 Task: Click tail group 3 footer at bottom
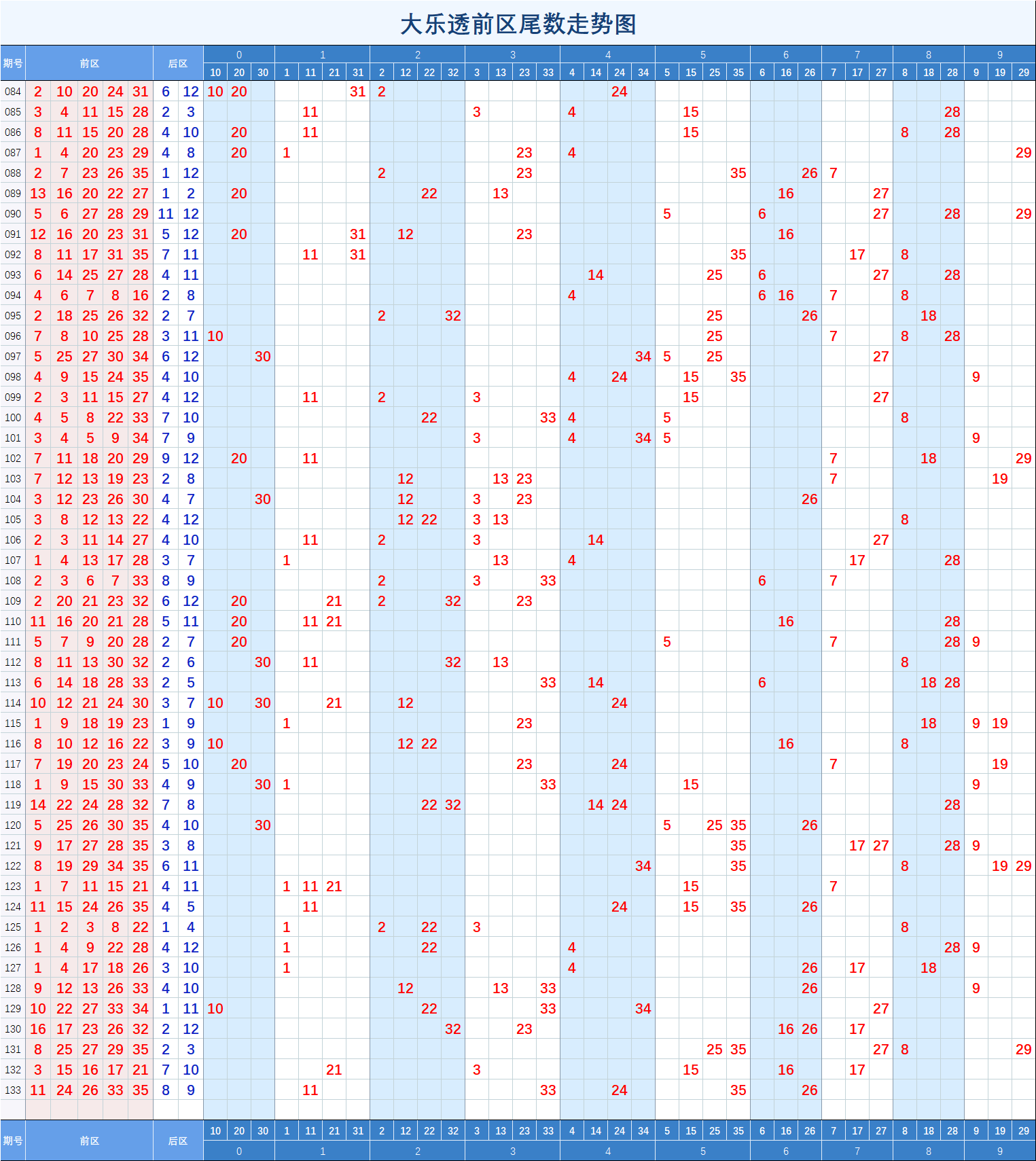[513, 1151]
